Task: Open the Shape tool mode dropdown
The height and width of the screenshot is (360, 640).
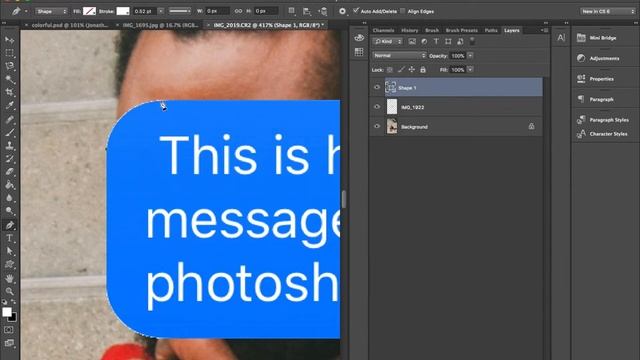Action: [51, 11]
